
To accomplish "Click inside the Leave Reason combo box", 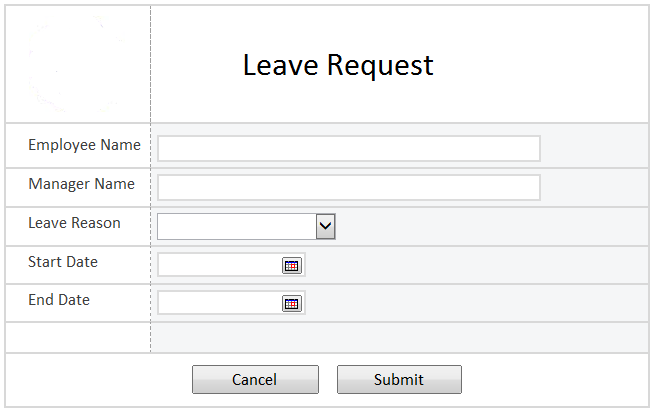I will [x=236, y=226].
